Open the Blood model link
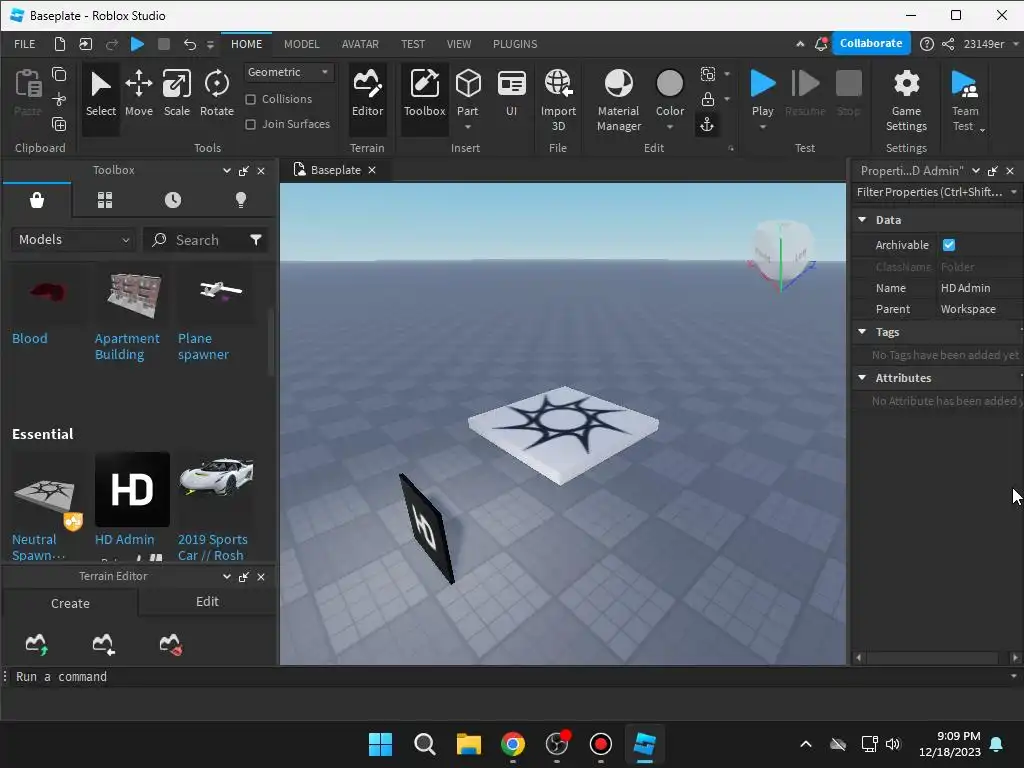 pyautogui.click(x=29, y=338)
